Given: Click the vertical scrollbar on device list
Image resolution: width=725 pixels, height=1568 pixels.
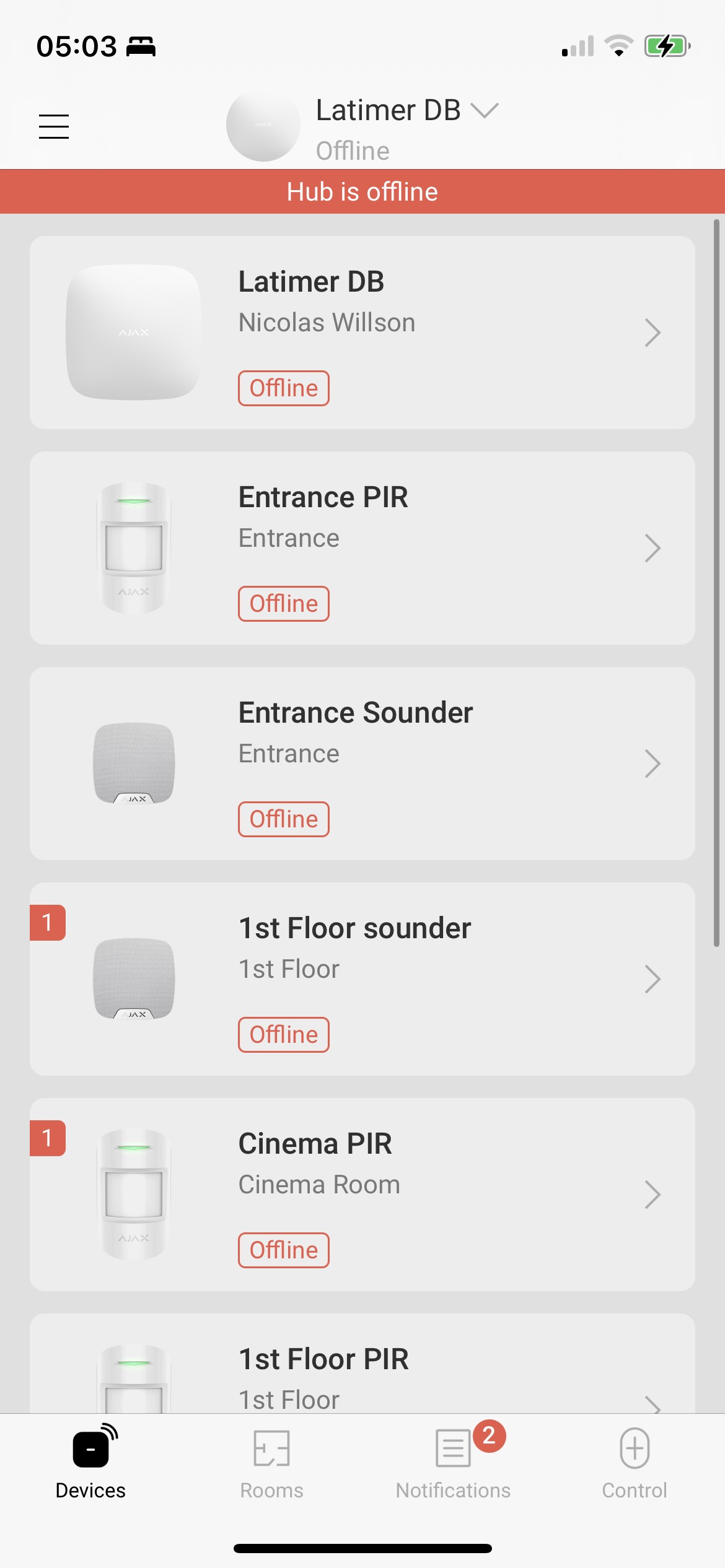Looking at the screenshot, I should click(x=716, y=582).
